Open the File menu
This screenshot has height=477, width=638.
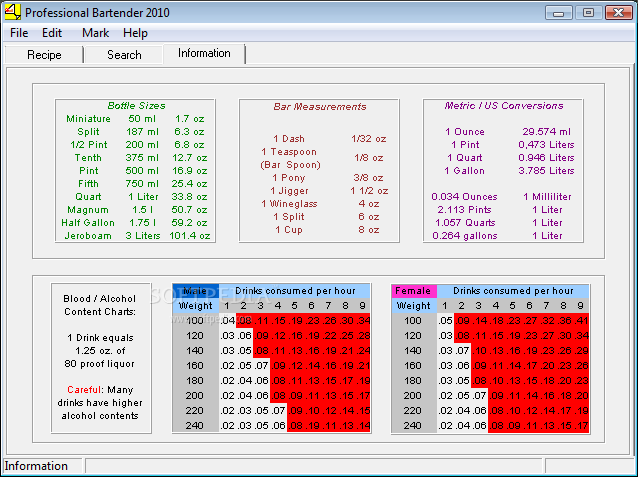(x=19, y=33)
